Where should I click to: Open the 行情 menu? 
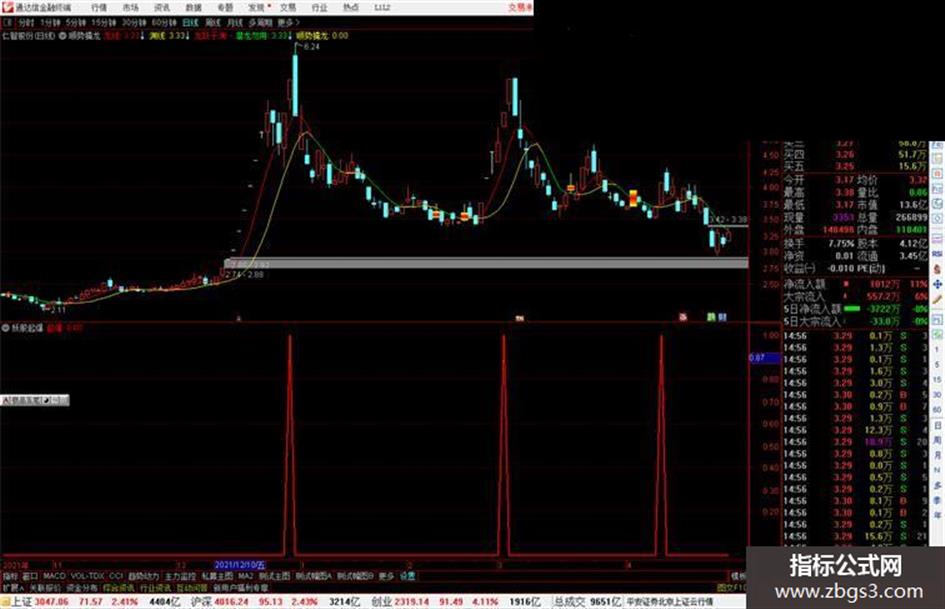(99, 7)
